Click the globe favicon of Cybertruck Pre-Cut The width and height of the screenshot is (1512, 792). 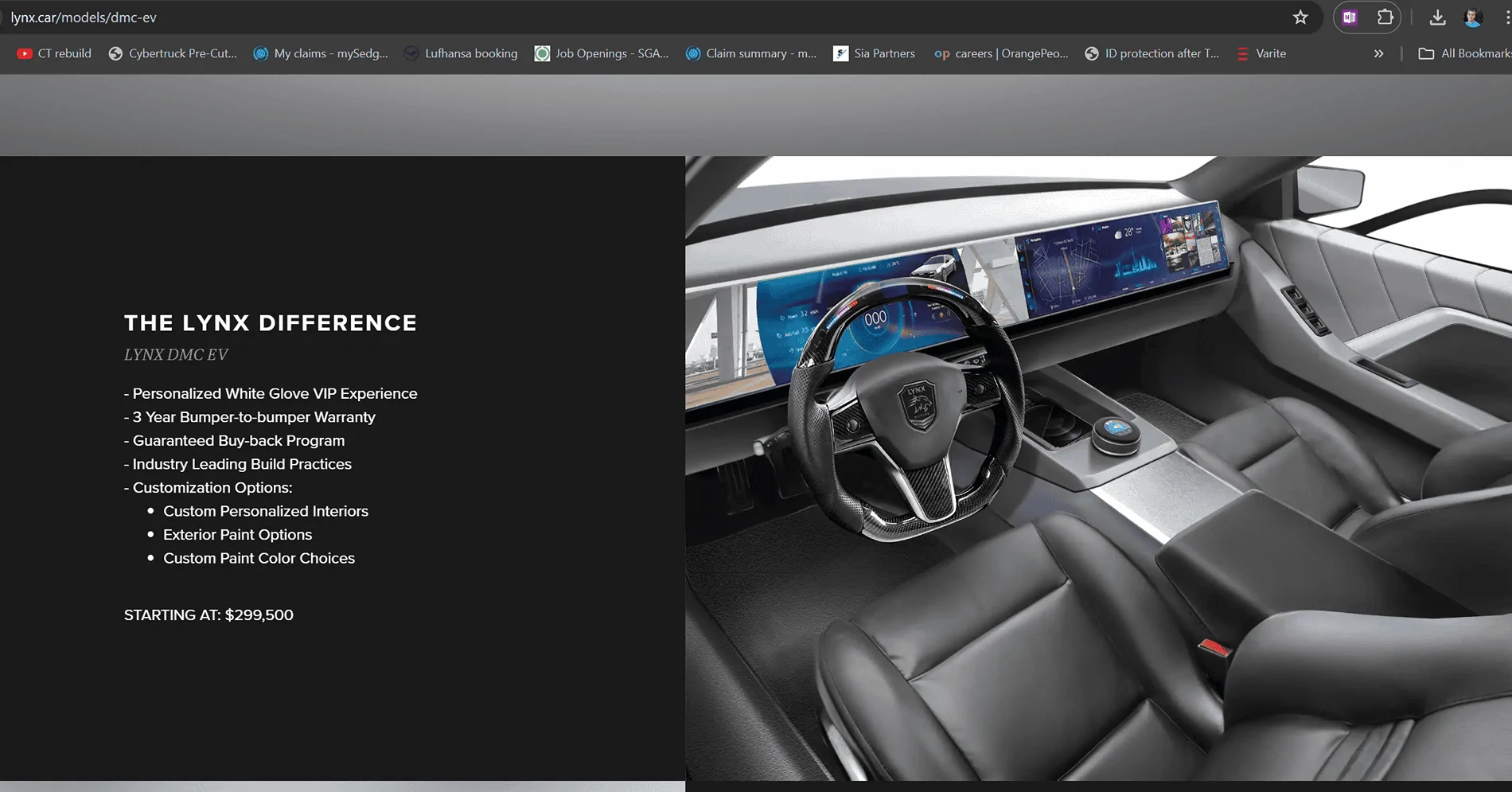(x=115, y=53)
